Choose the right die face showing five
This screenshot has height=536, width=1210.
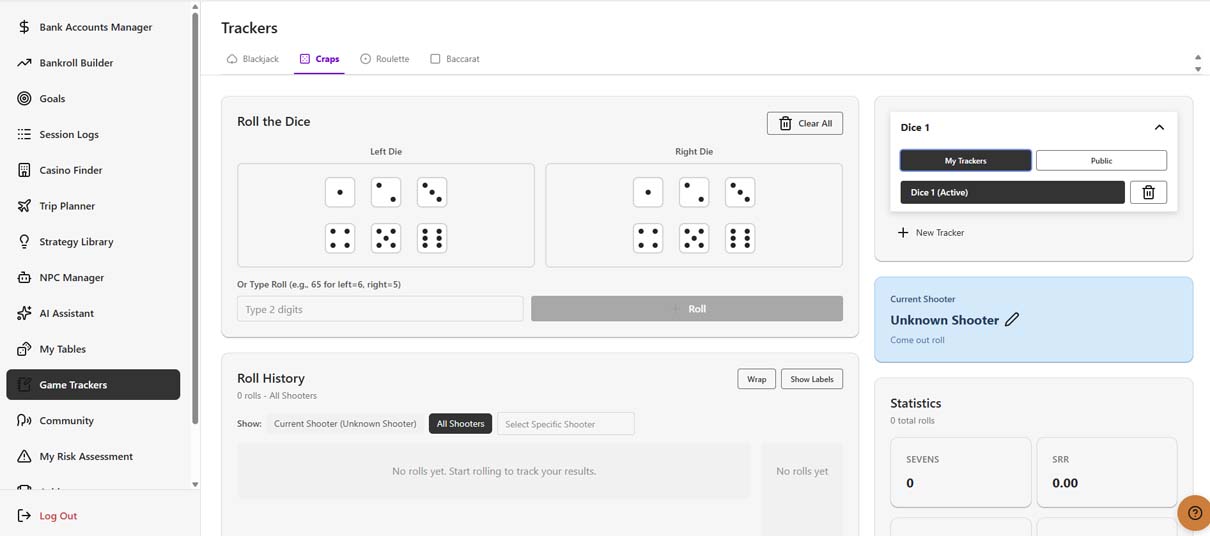pos(694,238)
